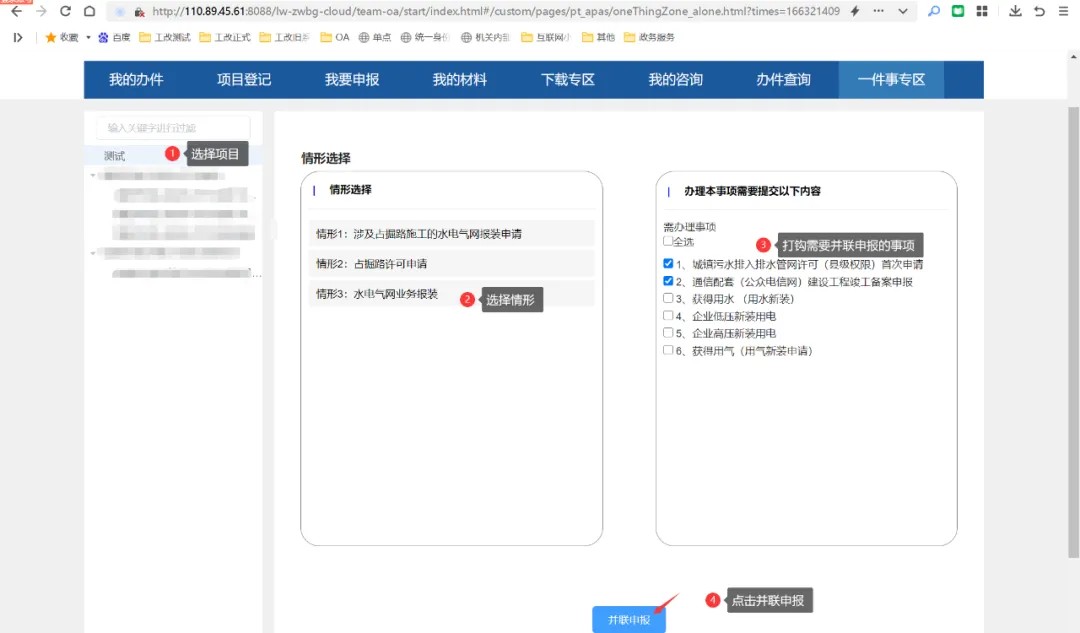Collapse the first blurred tree node arrow

point(93,176)
